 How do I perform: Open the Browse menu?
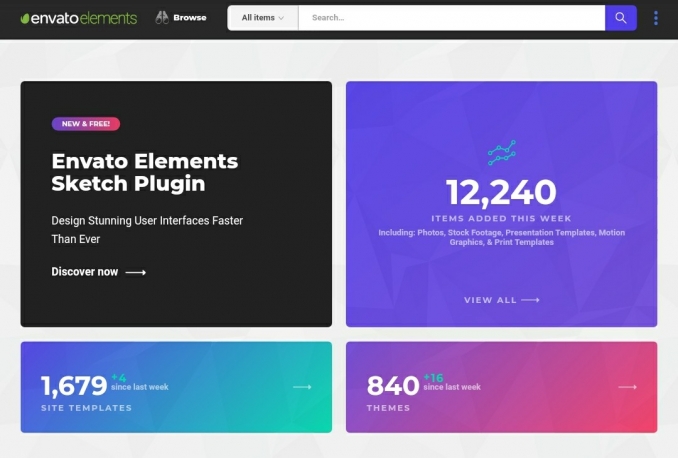click(189, 18)
